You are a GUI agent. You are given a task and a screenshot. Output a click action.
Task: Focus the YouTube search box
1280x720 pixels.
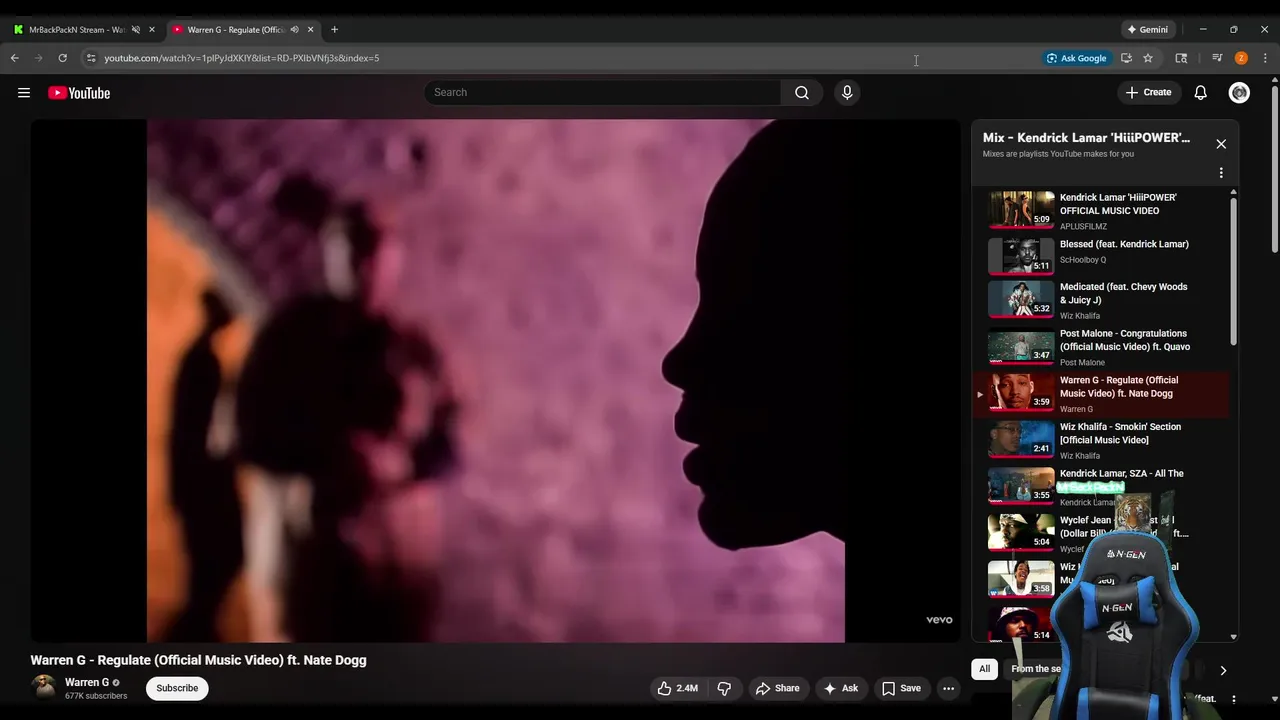point(603,93)
